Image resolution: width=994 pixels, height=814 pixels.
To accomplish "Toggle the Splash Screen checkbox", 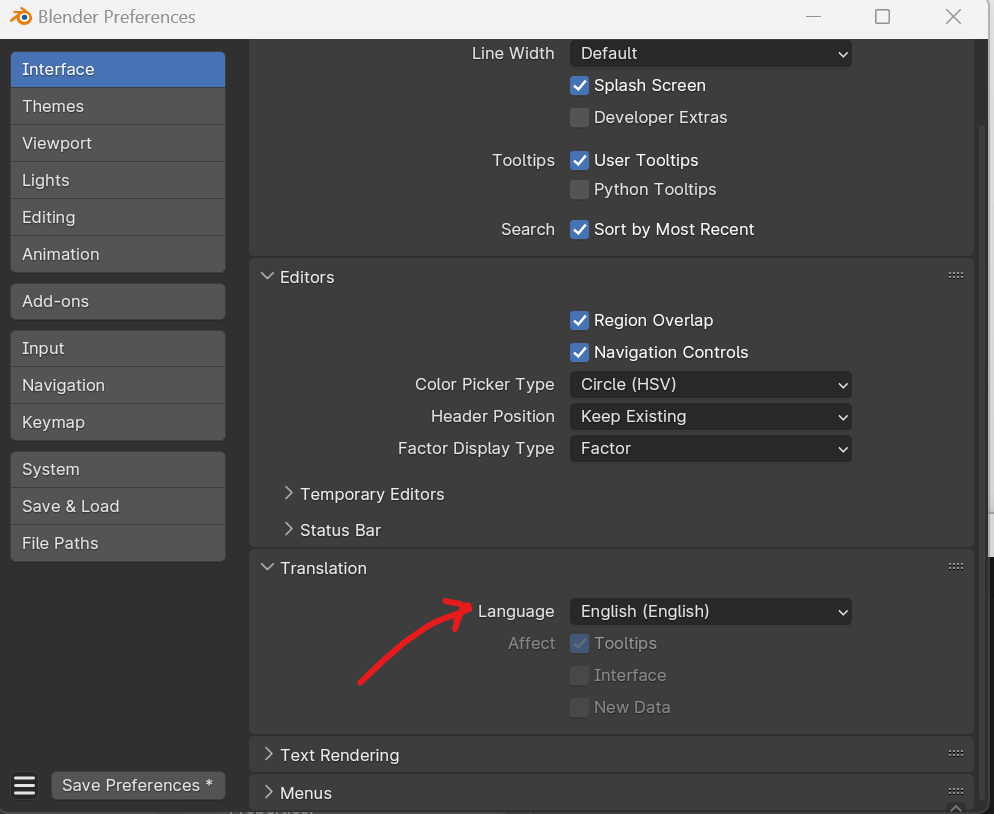I will 579,86.
